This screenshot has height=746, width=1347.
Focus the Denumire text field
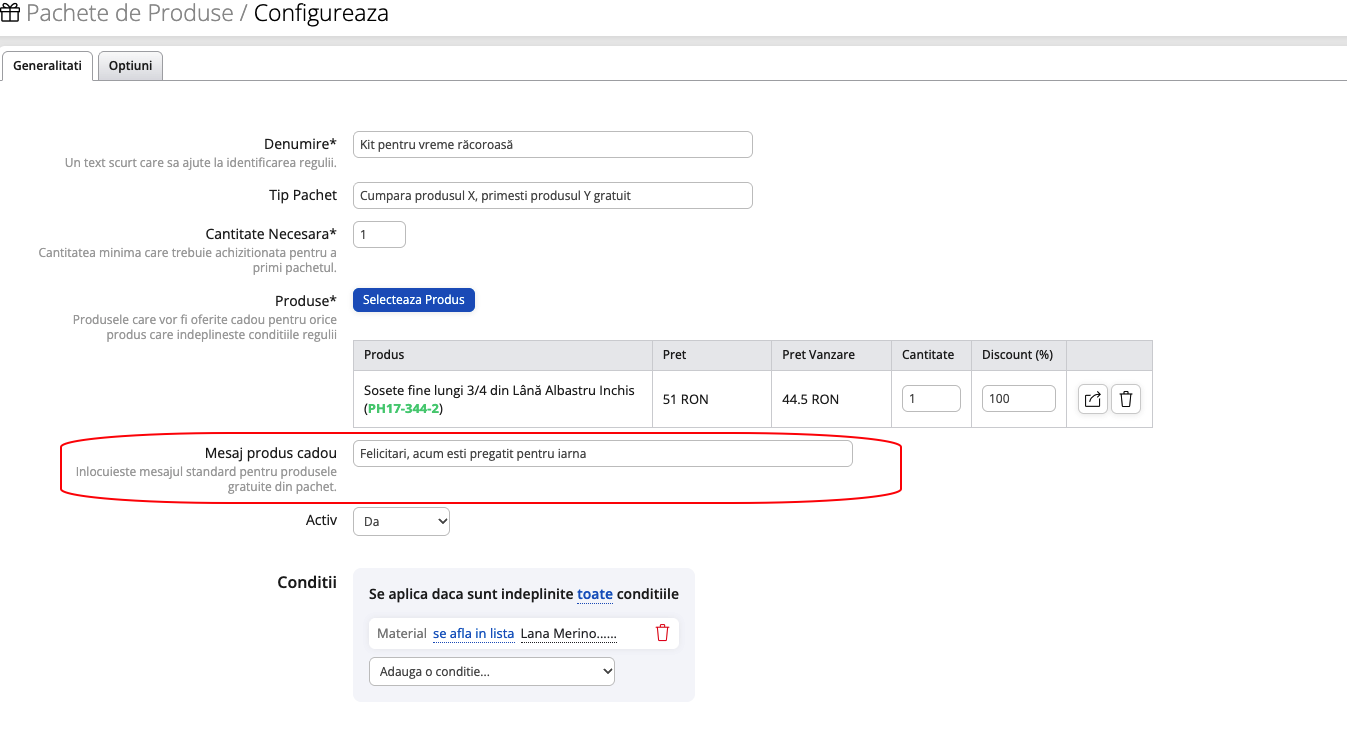553,145
